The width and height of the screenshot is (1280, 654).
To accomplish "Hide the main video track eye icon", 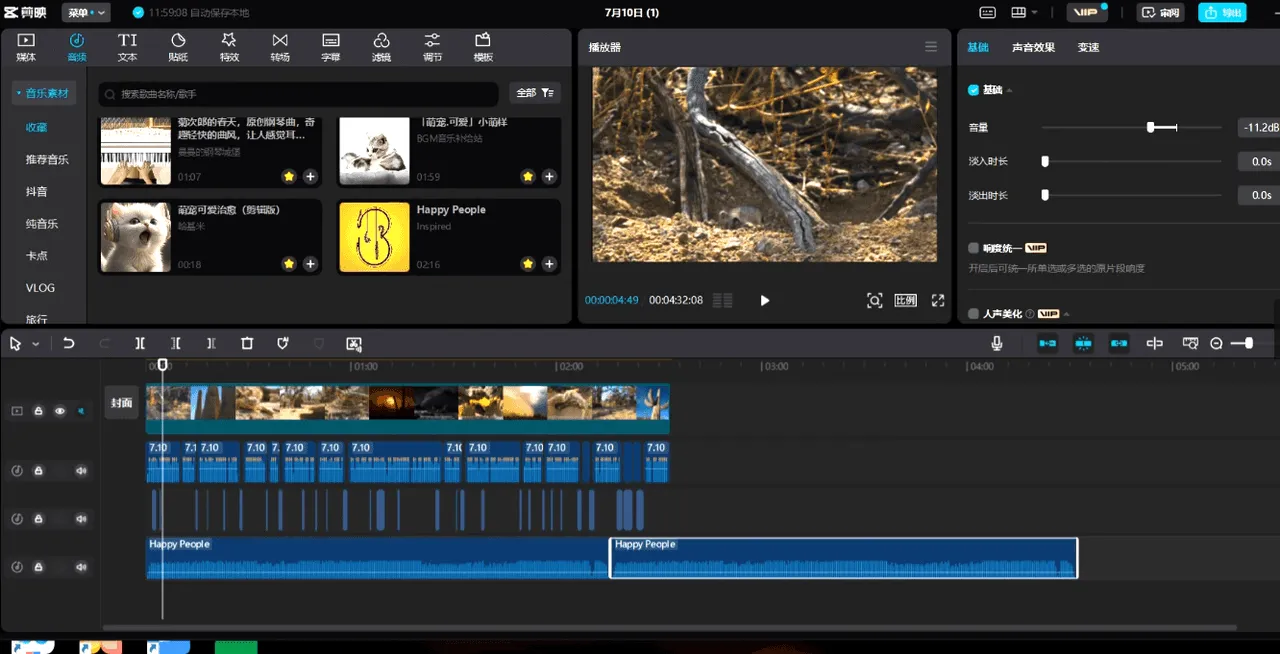I will pyautogui.click(x=60, y=411).
